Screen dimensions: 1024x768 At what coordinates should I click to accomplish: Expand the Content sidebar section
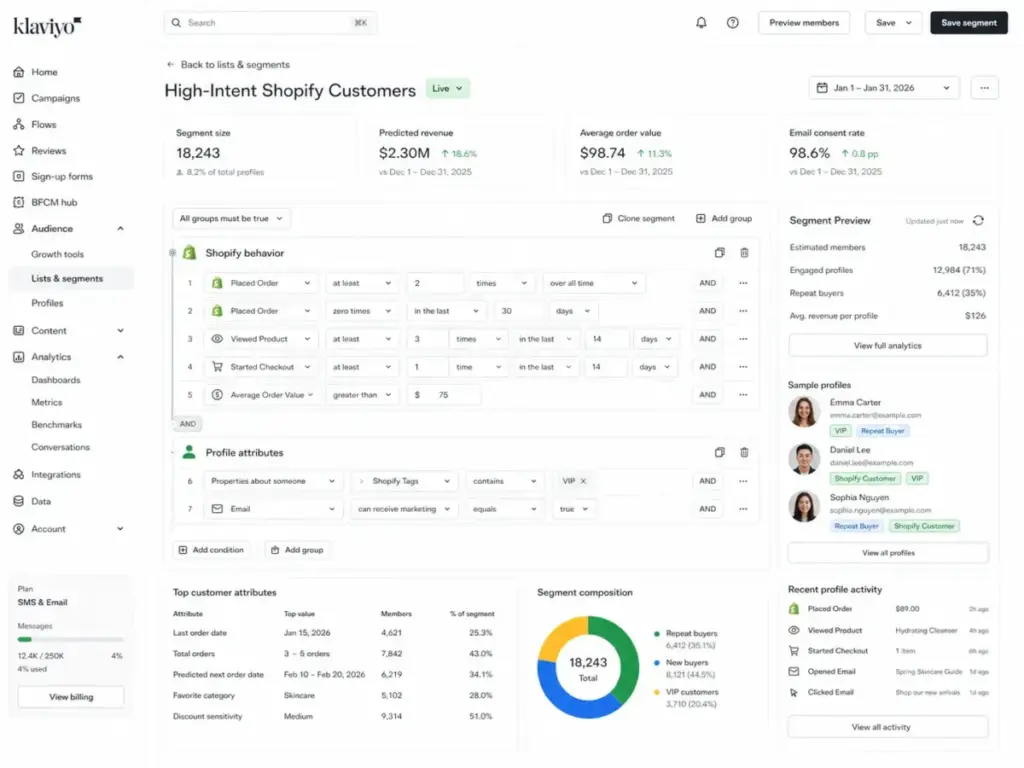[x=120, y=330]
